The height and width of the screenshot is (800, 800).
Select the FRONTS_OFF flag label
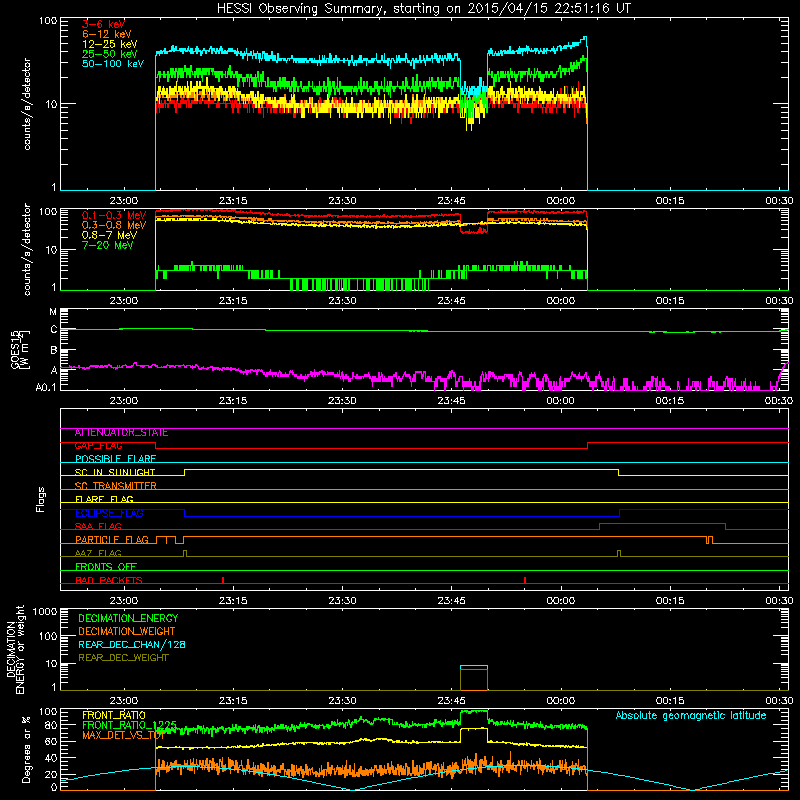[106, 567]
